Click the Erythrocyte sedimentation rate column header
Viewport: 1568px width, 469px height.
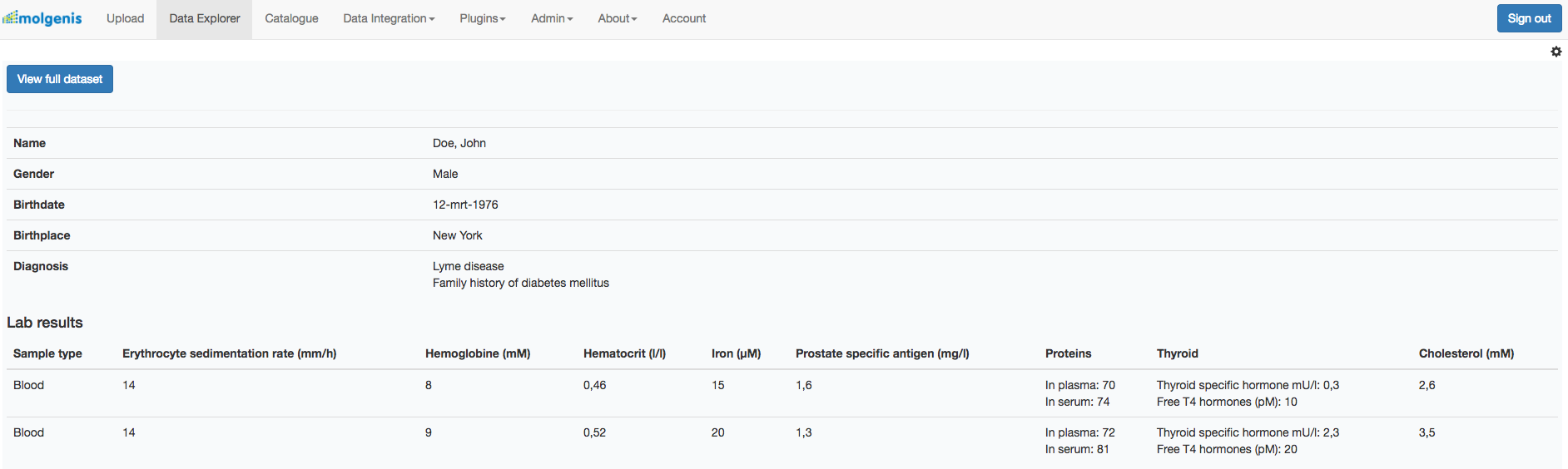(229, 353)
